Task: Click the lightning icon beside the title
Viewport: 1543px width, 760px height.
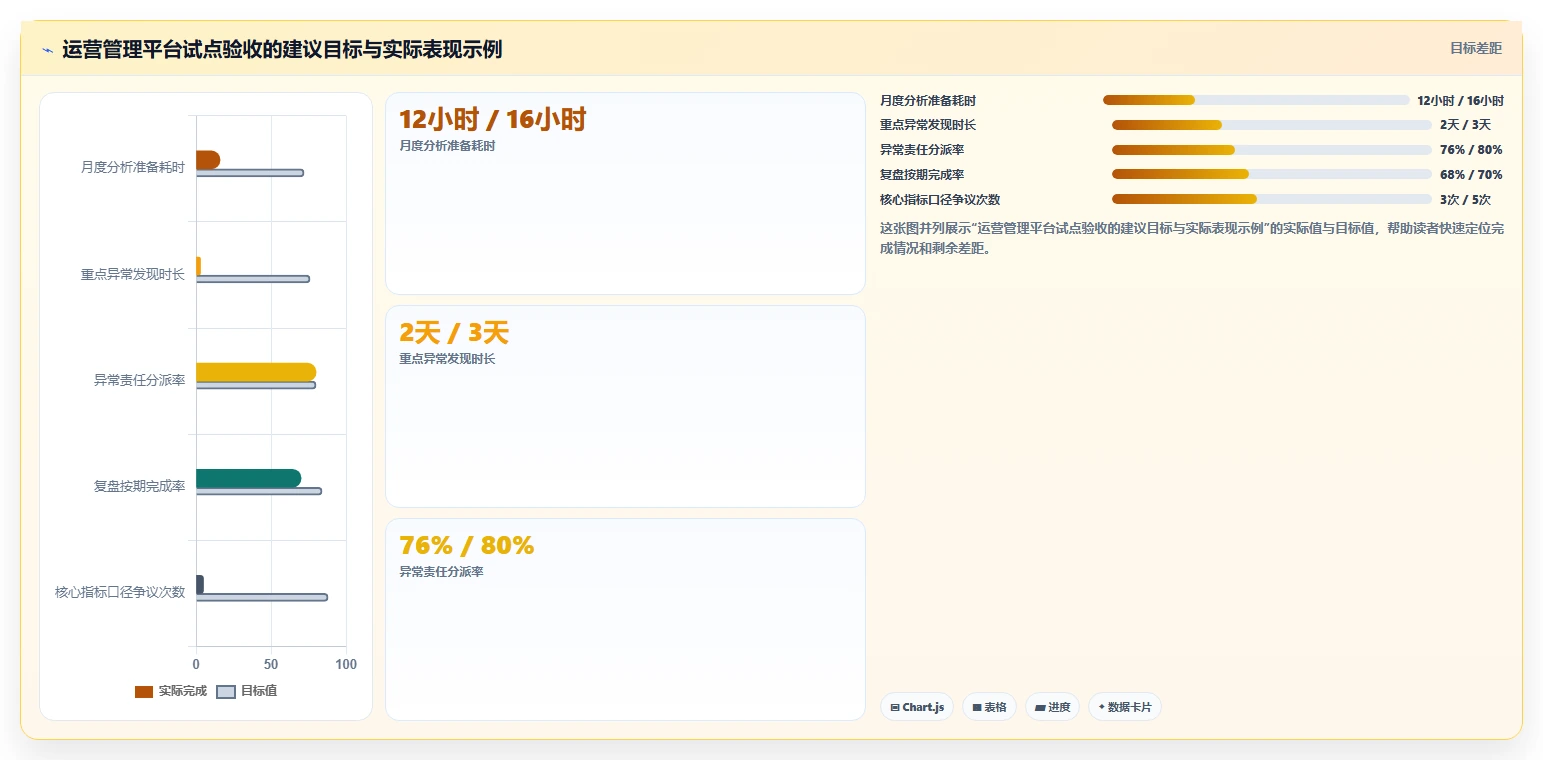Action: [47, 50]
